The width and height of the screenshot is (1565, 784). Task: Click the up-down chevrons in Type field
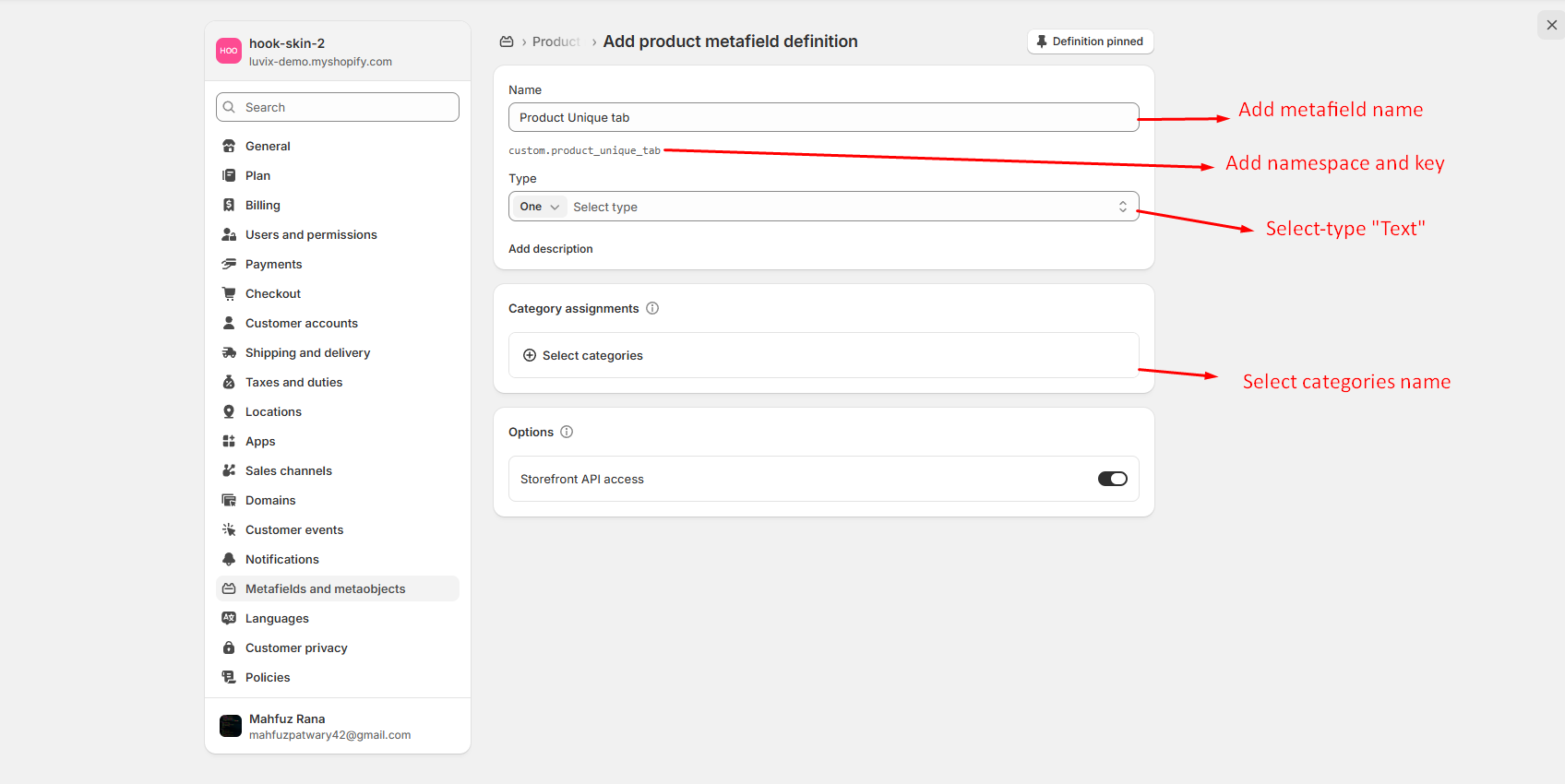point(1122,207)
